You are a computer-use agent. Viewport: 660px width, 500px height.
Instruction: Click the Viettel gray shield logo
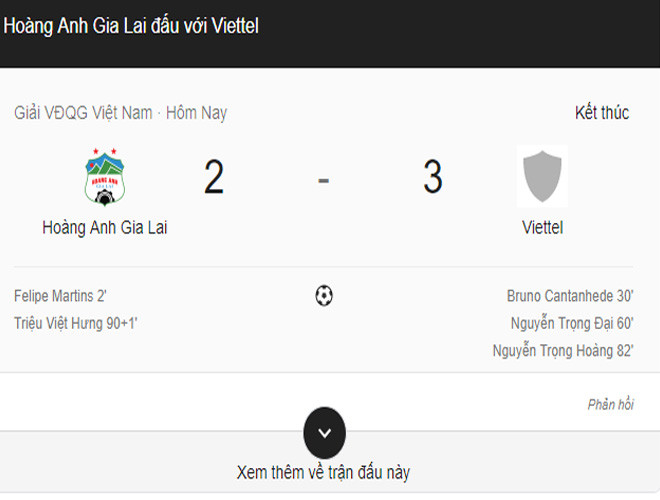point(543,177)
